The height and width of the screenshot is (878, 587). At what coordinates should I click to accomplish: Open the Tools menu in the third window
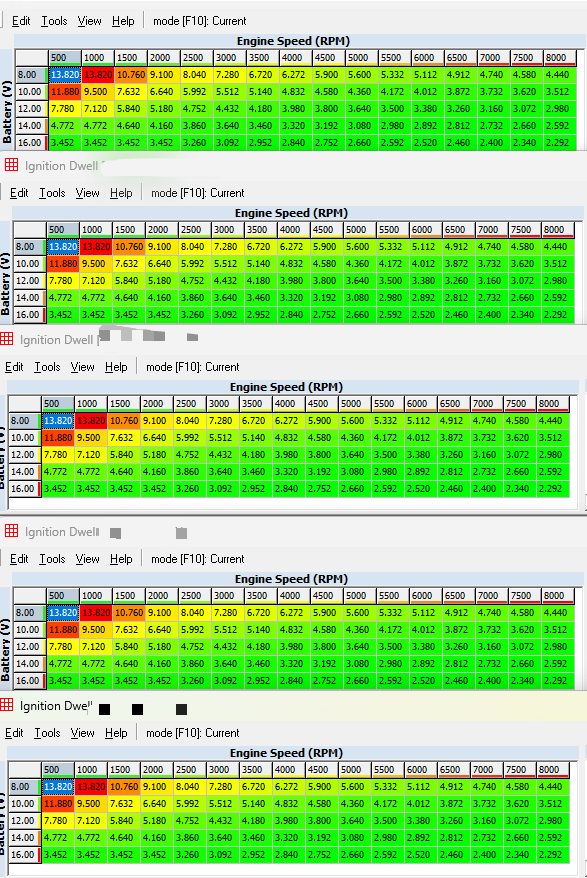(x=47, y=367)
